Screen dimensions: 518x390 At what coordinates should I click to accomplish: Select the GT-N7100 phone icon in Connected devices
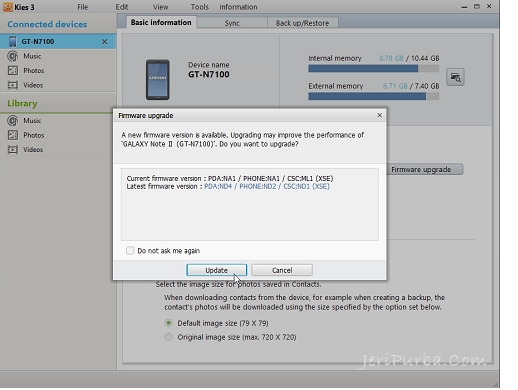[13, 42]
